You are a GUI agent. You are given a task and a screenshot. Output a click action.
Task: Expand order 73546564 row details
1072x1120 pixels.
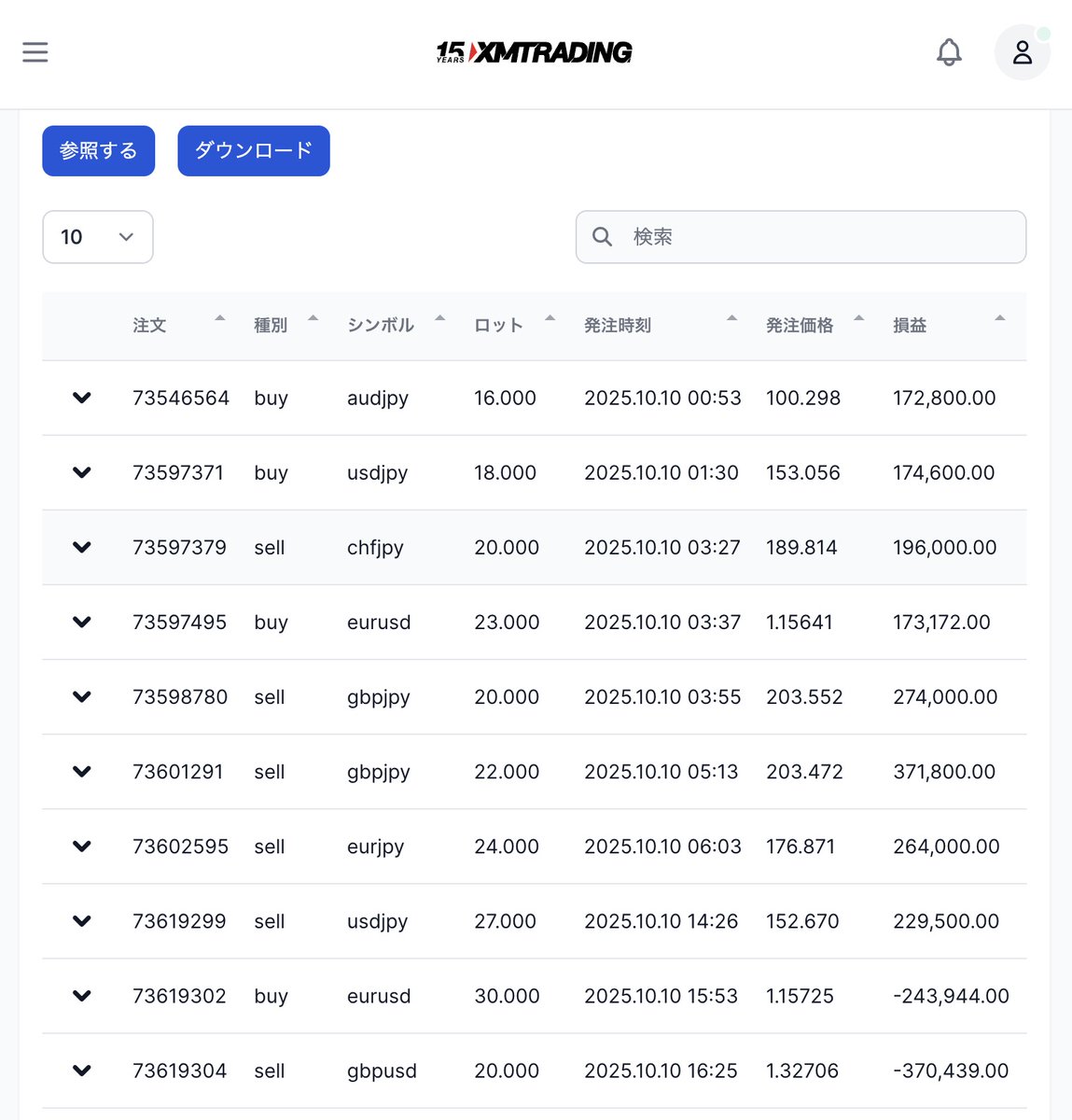pyautogui.click(x=82, y=398)
